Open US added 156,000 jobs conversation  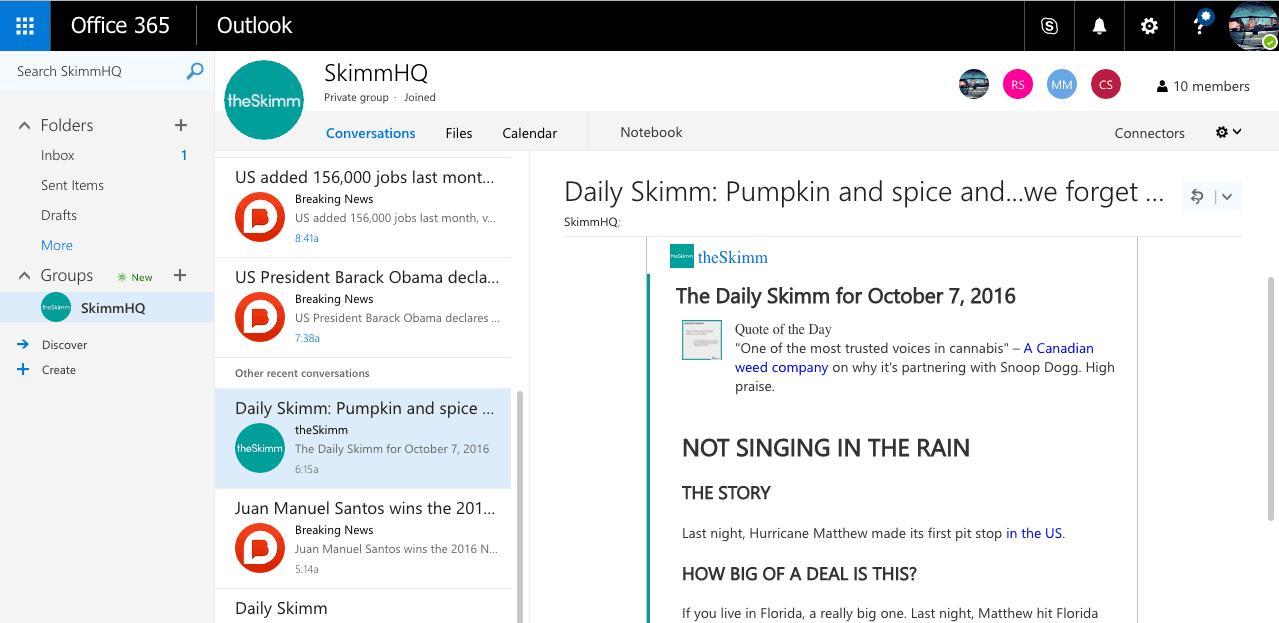pyautogui.click(x=363, y=207)
